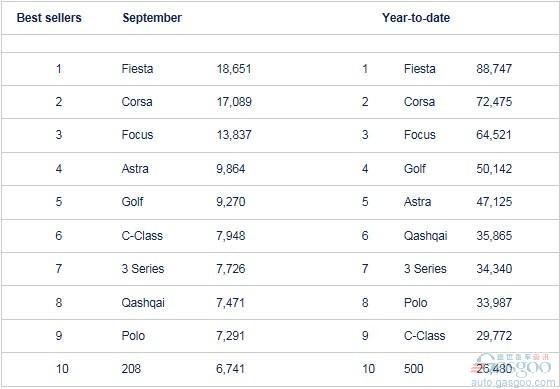This screenshot has width=560, height=389.
Task: Click Qashqai in the September list
Action: point(143,303)
